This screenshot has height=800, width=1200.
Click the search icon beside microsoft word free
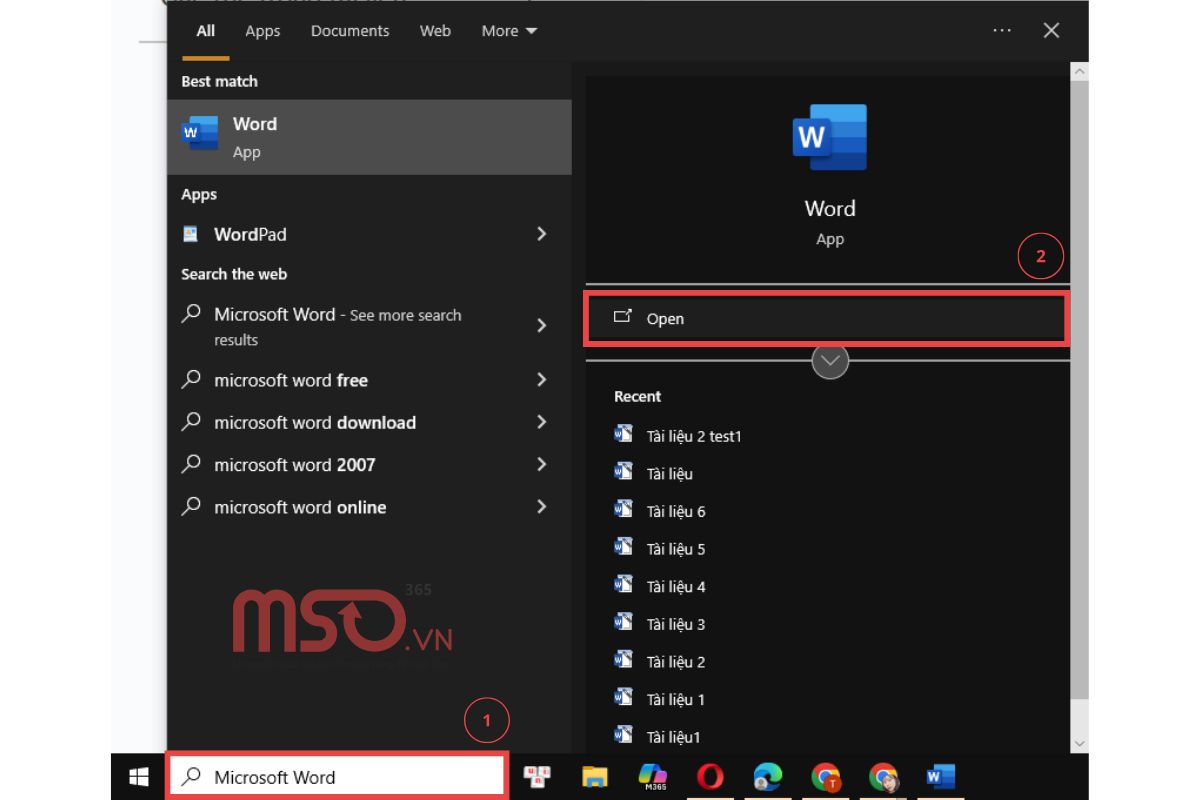[x=190, y=379]
